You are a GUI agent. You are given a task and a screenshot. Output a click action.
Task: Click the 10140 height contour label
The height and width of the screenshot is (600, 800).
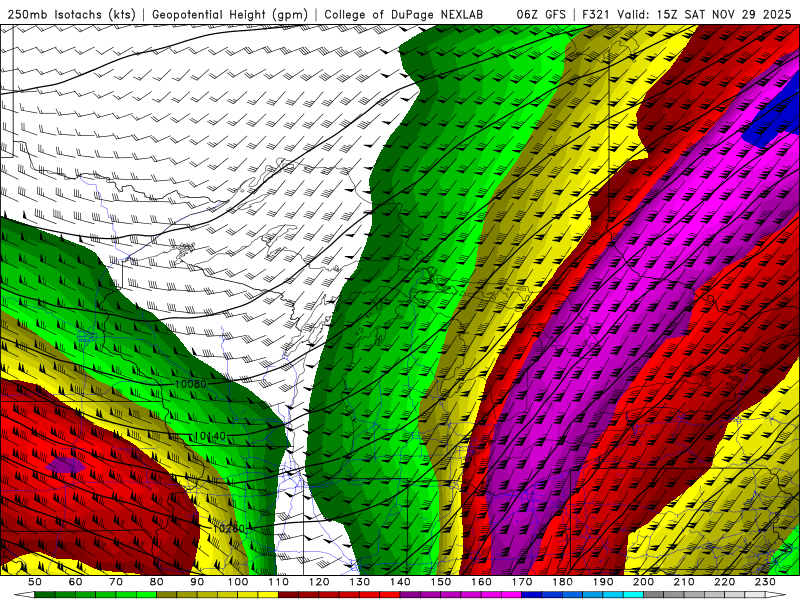(x=210, y=436)
